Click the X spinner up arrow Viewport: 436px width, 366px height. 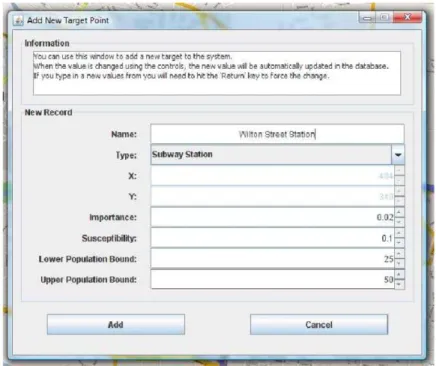tap(399, 171)
